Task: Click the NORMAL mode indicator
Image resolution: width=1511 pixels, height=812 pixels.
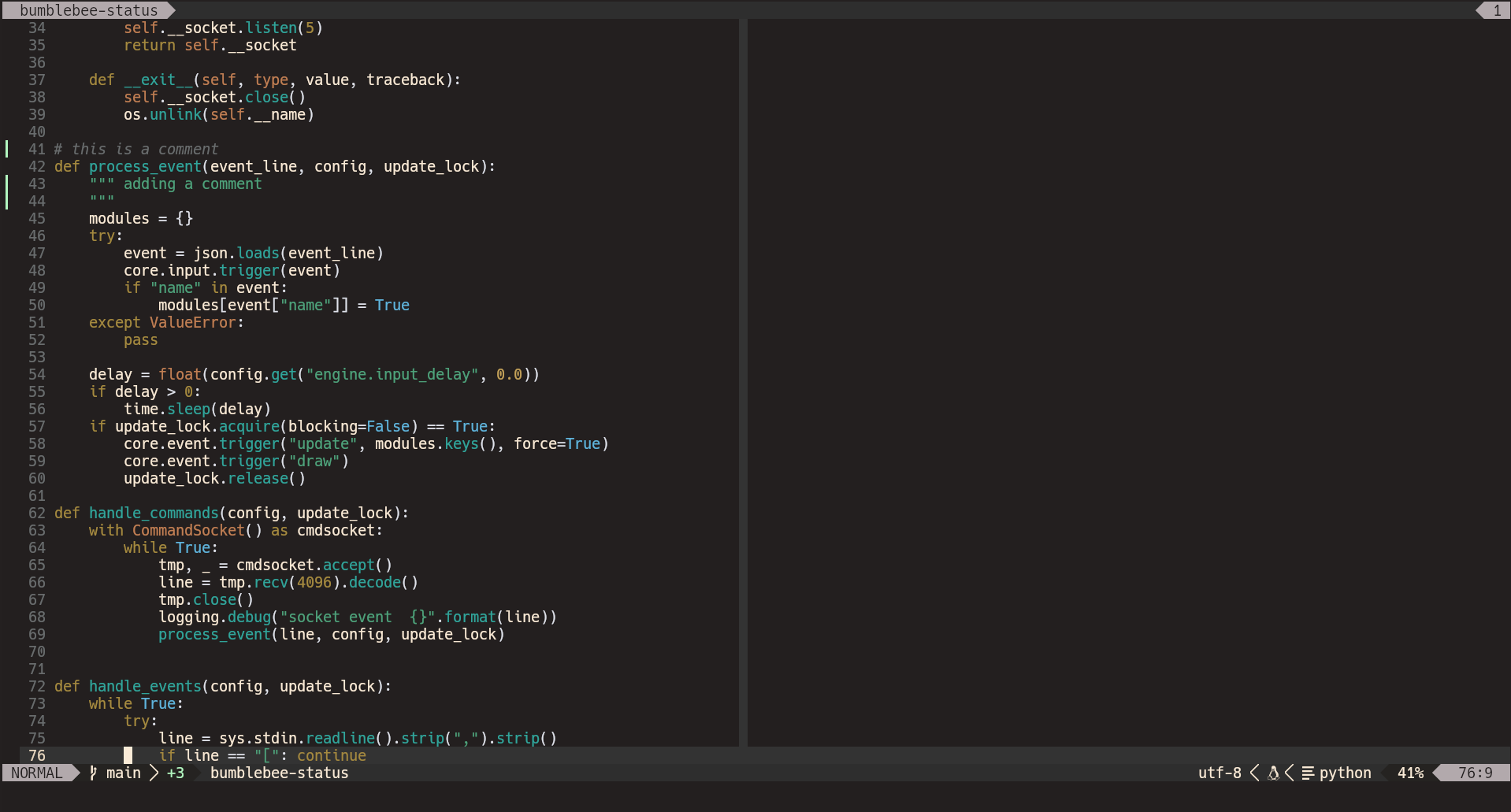Action: 36,773
